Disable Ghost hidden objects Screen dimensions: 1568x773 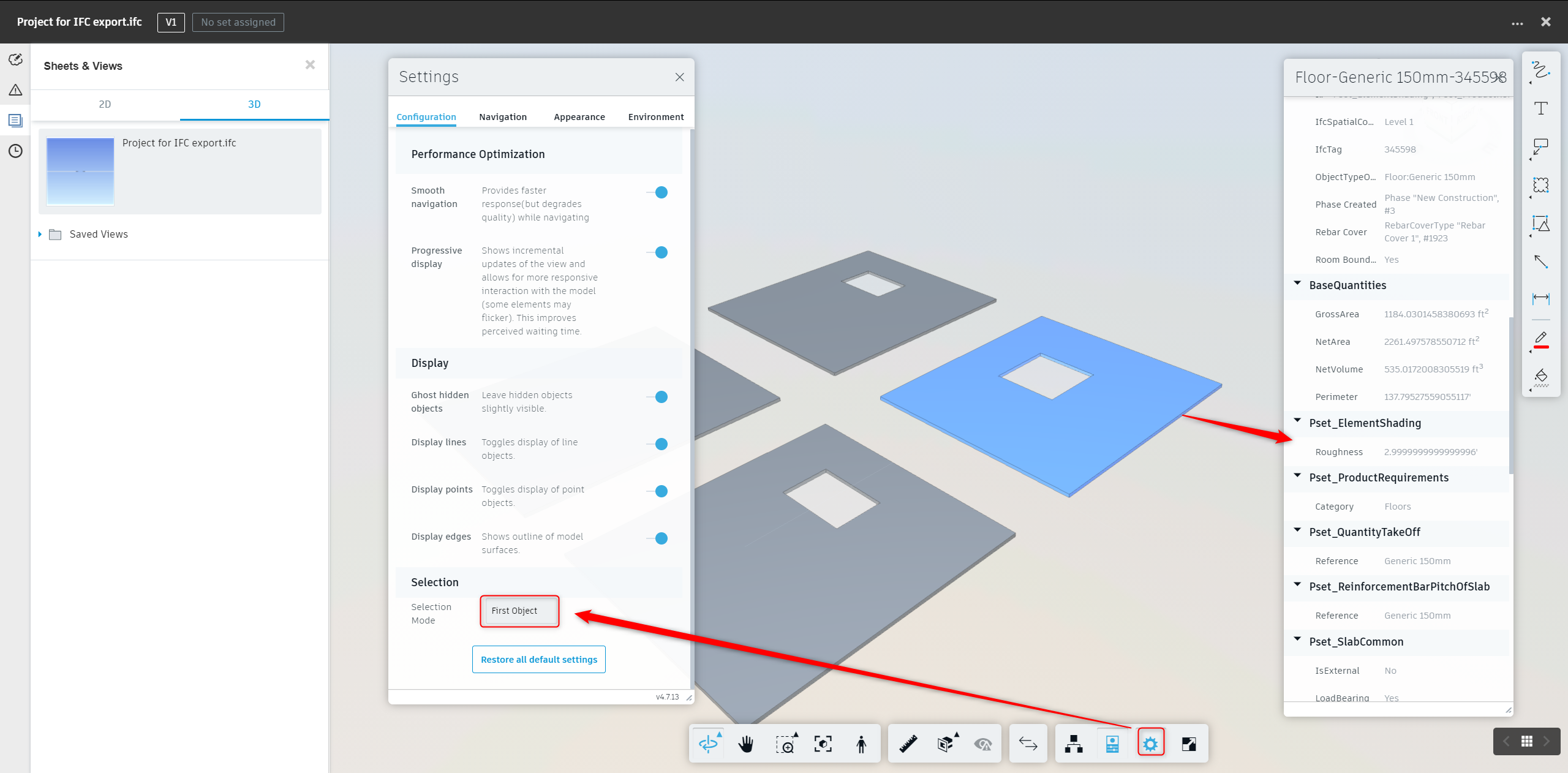tap(658, 397)
